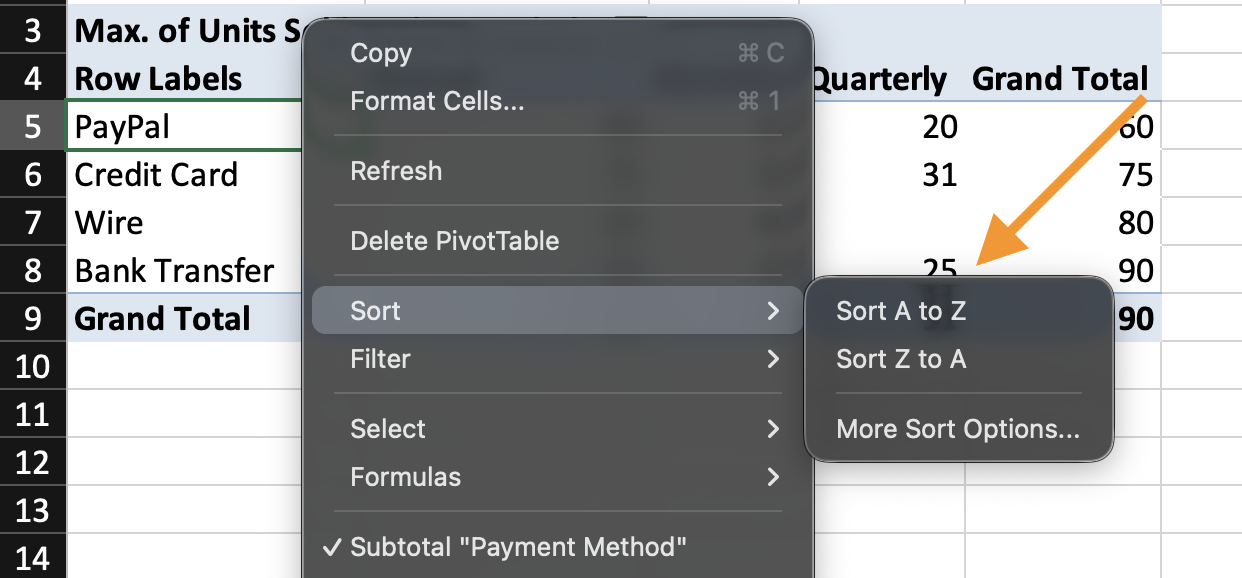Select the Bank Transfer row label
Image resolution: width=1242 pixels, height=578 pixels.
click(174, 271)
